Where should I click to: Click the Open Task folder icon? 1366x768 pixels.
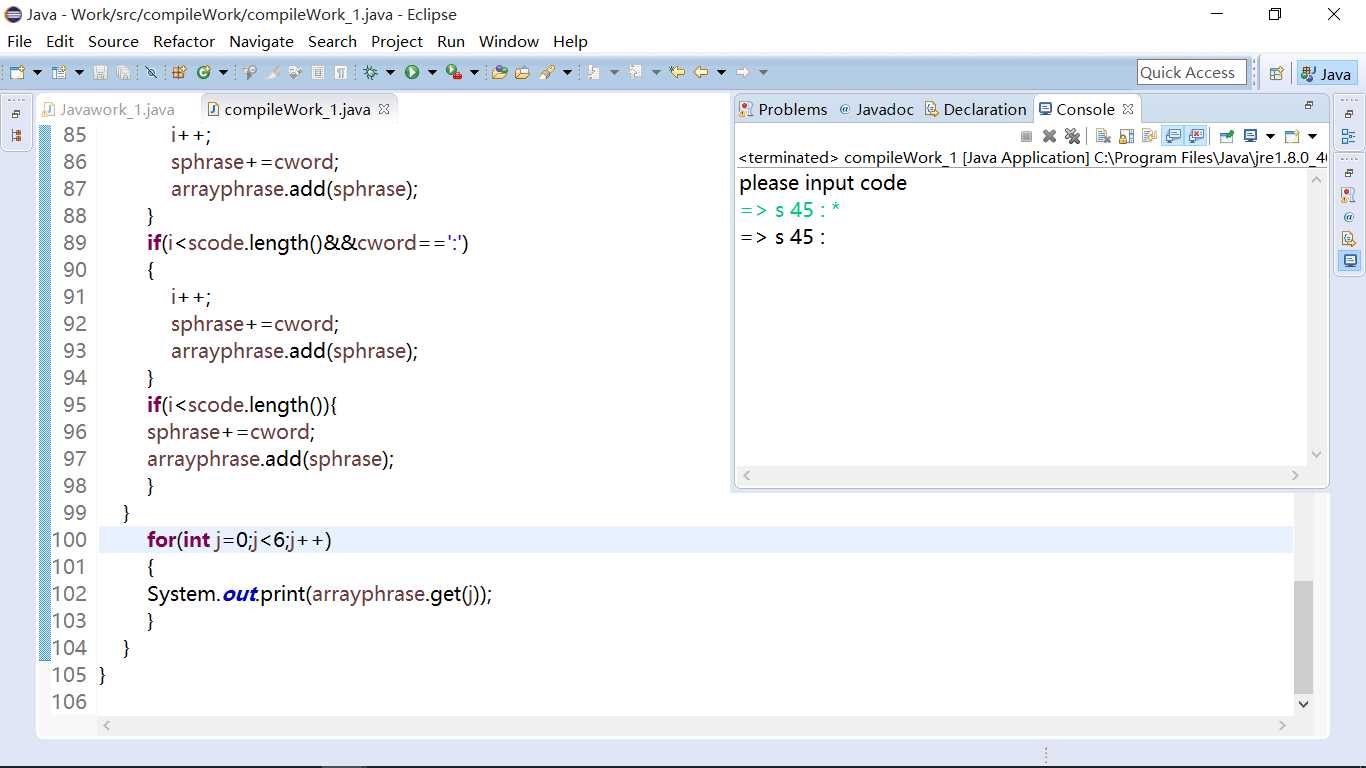tap(522, 72)
